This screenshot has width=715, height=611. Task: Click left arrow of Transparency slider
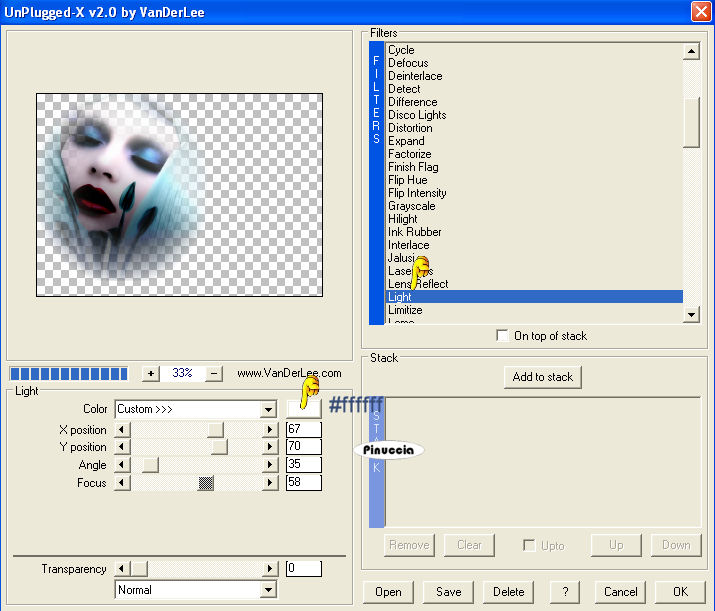coord(122,569)
